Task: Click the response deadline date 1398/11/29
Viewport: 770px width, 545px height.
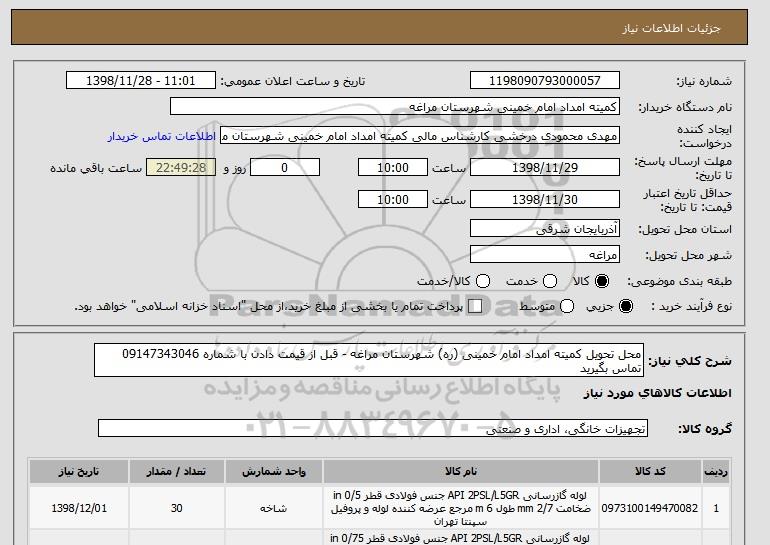Action: coord(545,167)
